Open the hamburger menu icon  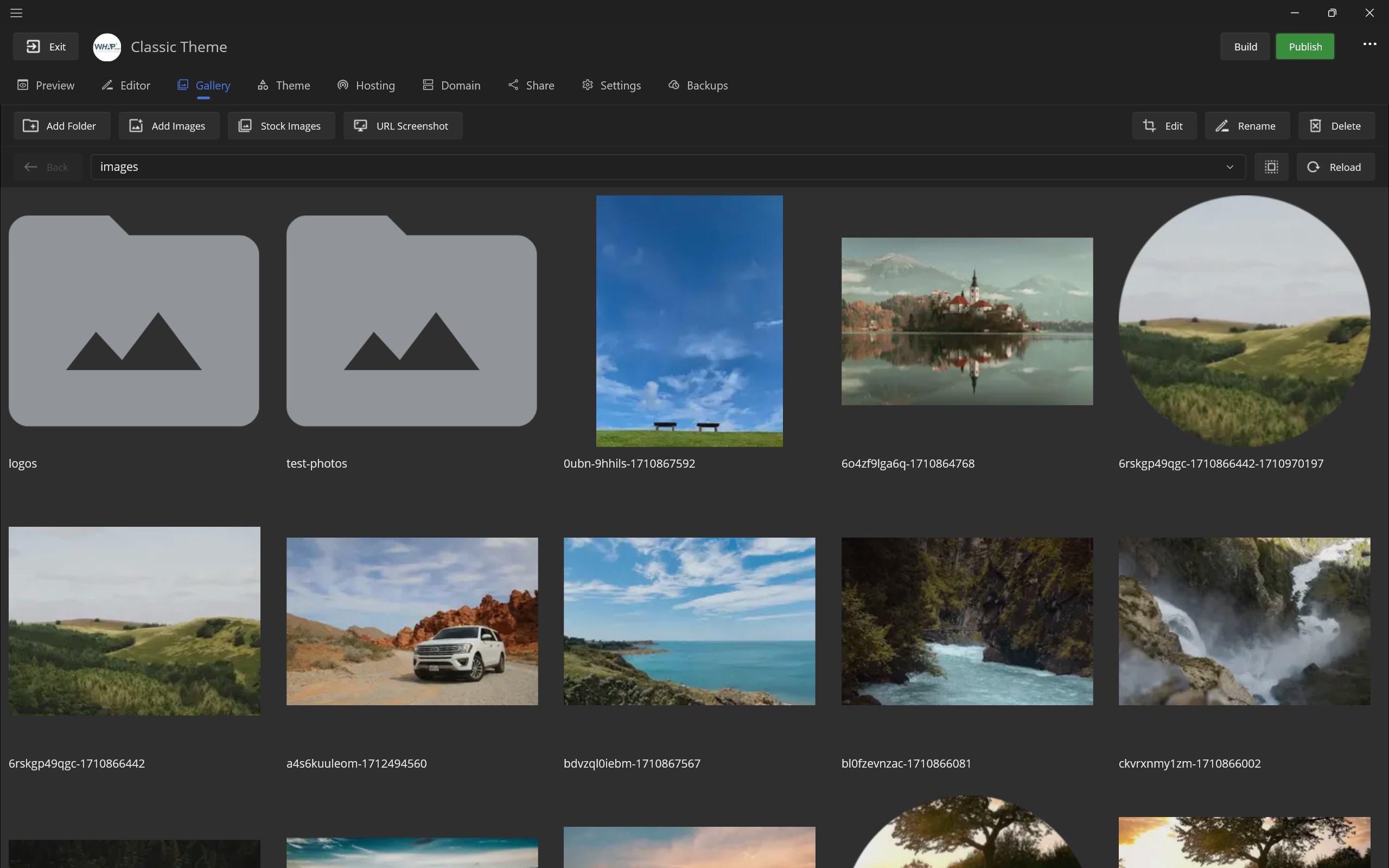coord(16,12)
